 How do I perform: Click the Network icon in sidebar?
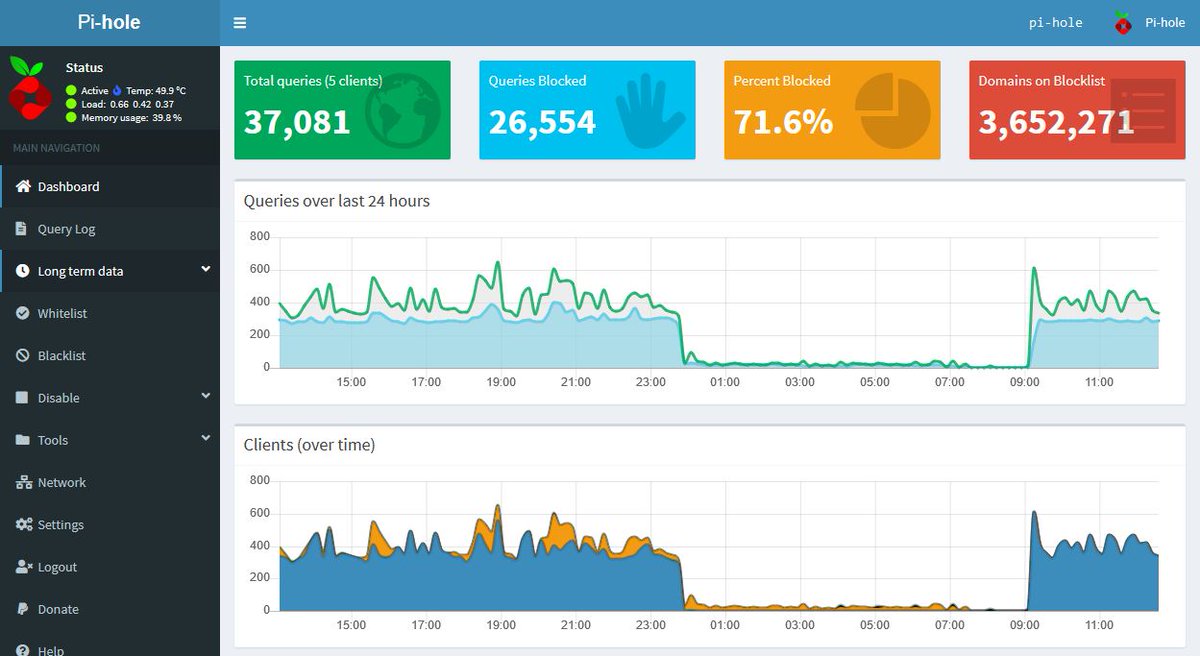pyautogui.click(x=24, y=482)
